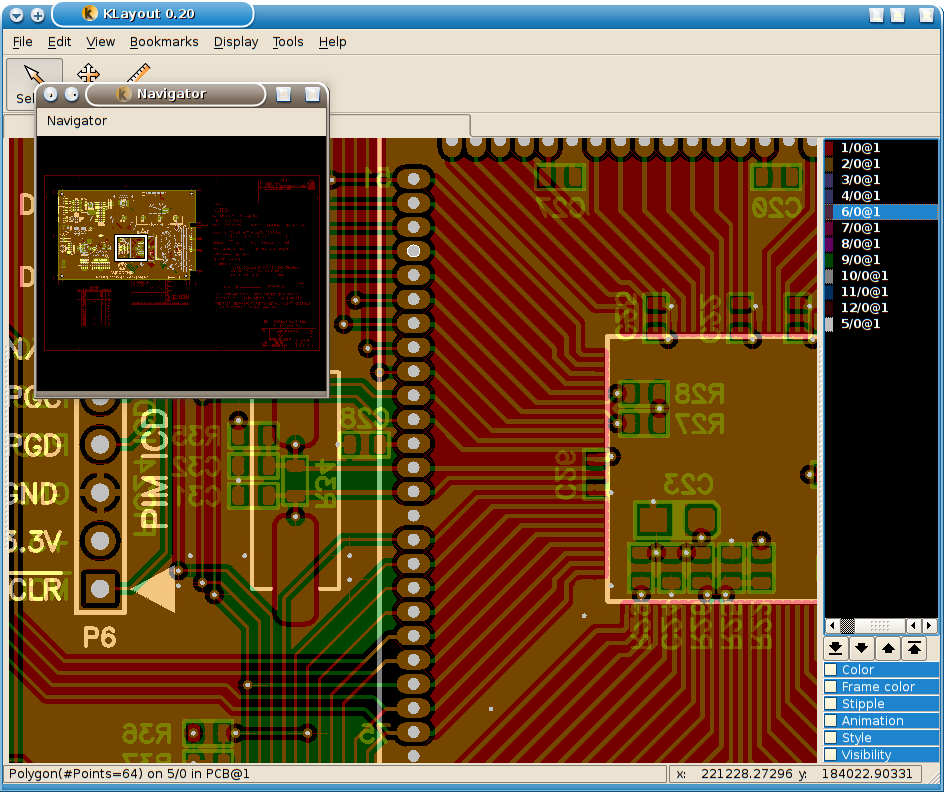Select the arrow Select tool
The image size is (944, 792).
32,78
